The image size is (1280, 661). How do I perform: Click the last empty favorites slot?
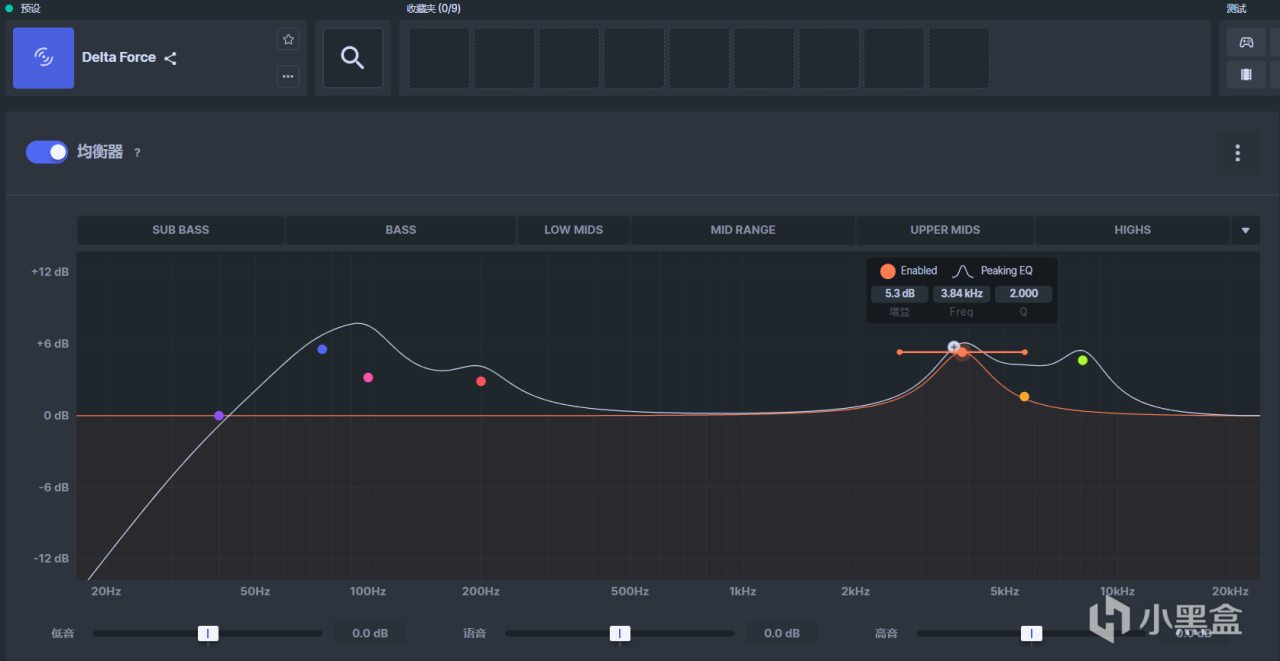[x=959, y=58]
